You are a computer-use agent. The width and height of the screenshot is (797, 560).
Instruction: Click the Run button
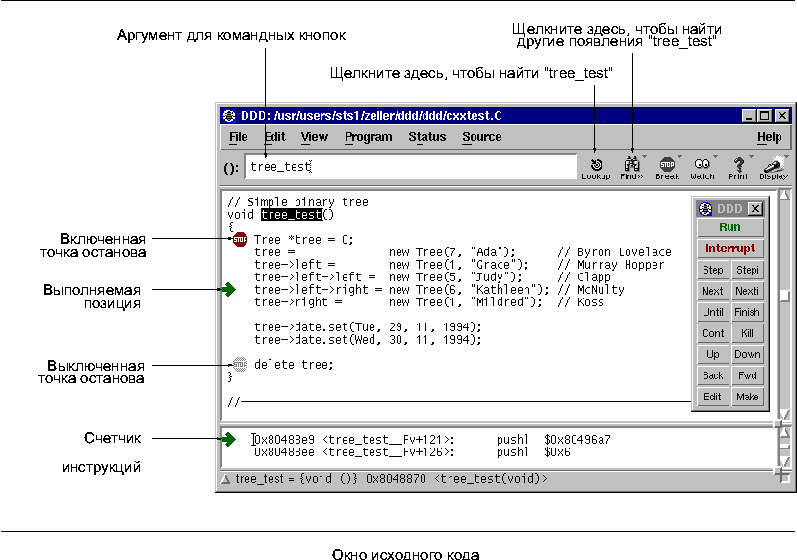(x=730, y=227)
